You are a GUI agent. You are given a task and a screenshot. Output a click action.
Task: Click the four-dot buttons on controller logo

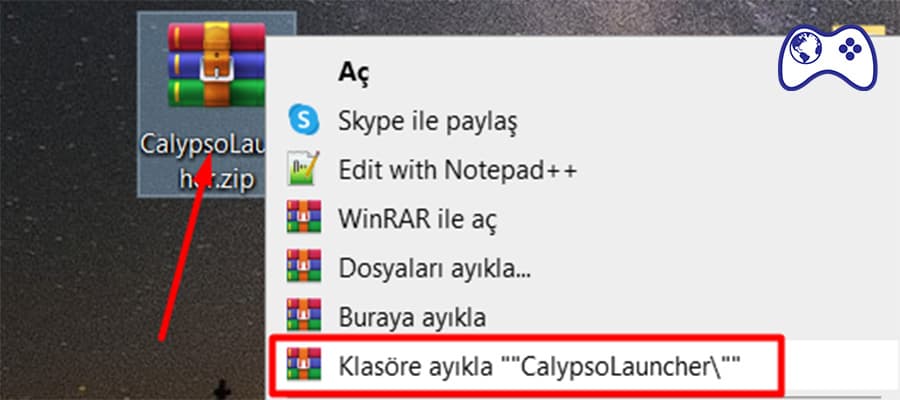850,50
